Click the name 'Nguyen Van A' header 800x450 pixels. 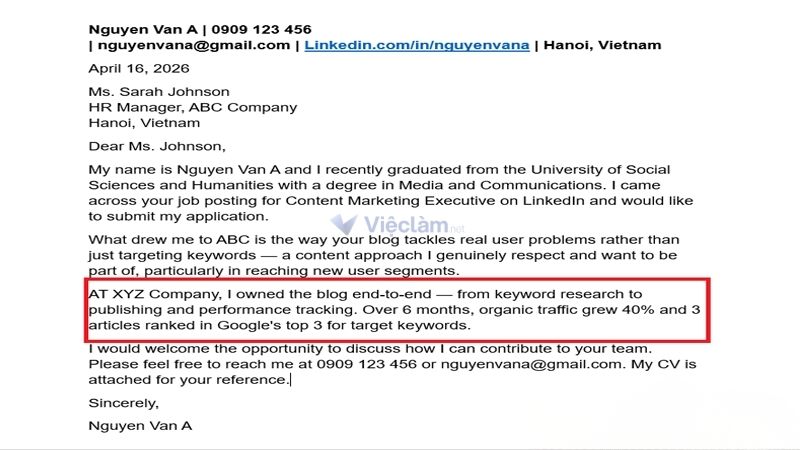coord(143,30)
